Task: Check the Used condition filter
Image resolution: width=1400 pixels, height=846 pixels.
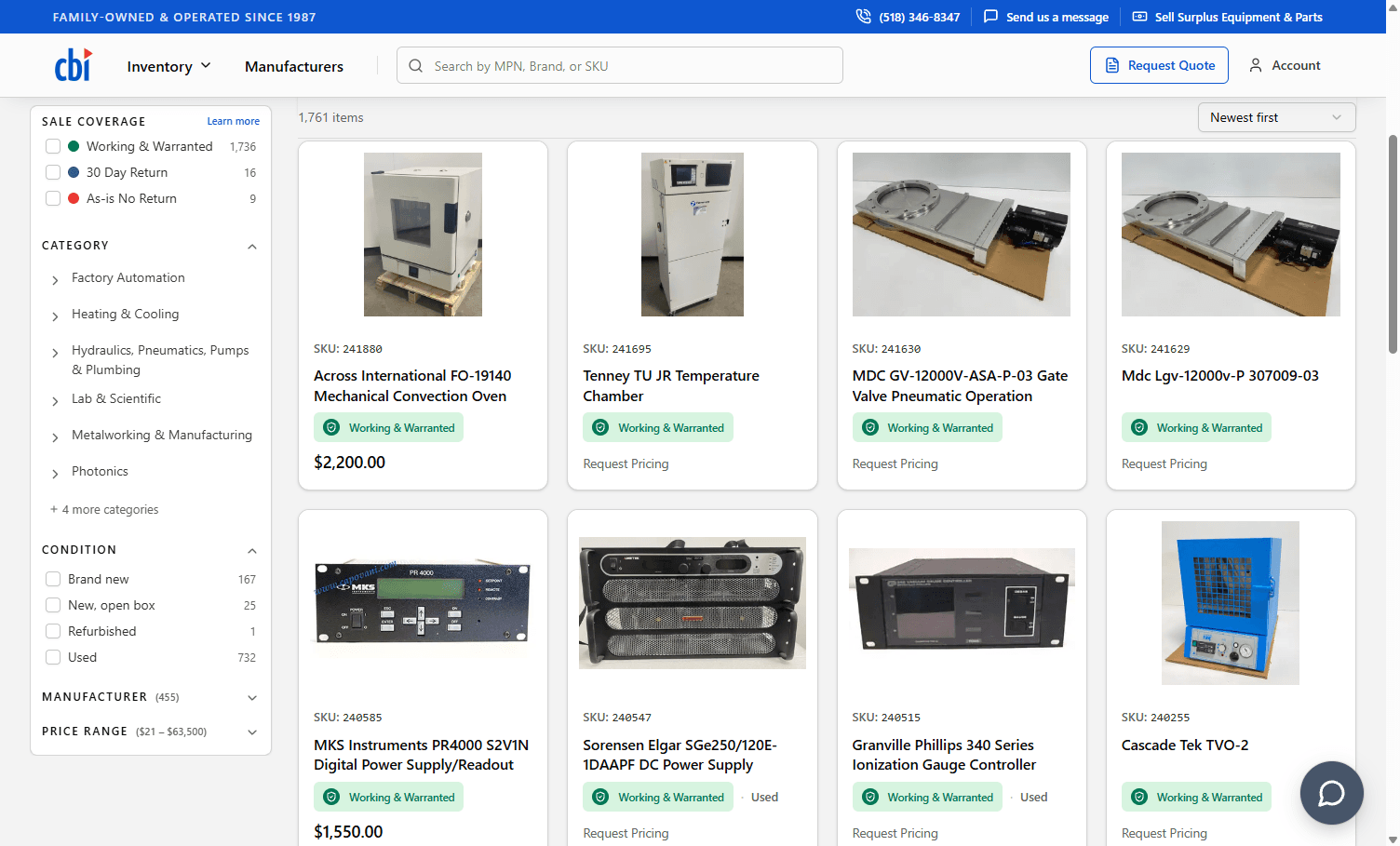Action: (53, 657)
